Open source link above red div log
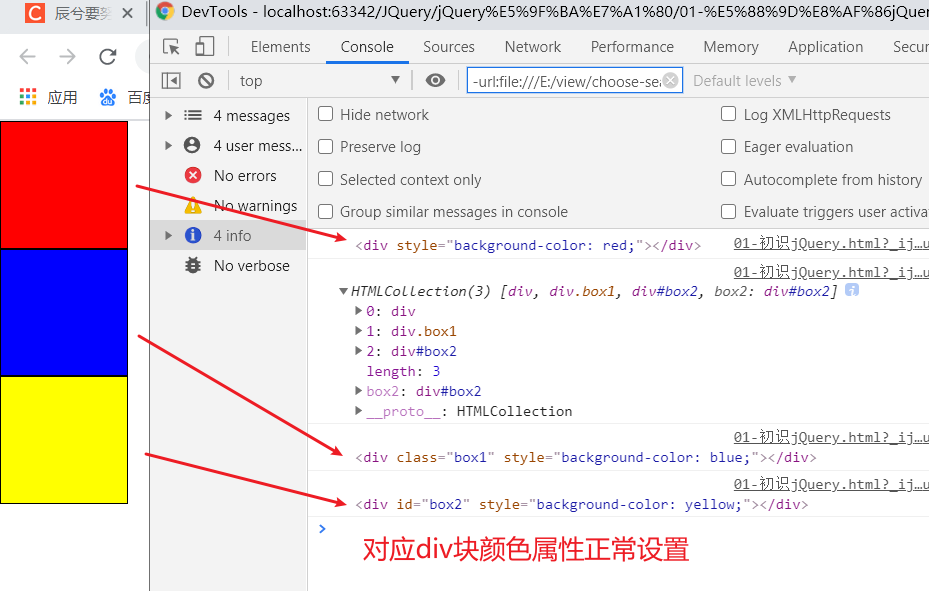929x591 pixels. [x=831, y=243]
